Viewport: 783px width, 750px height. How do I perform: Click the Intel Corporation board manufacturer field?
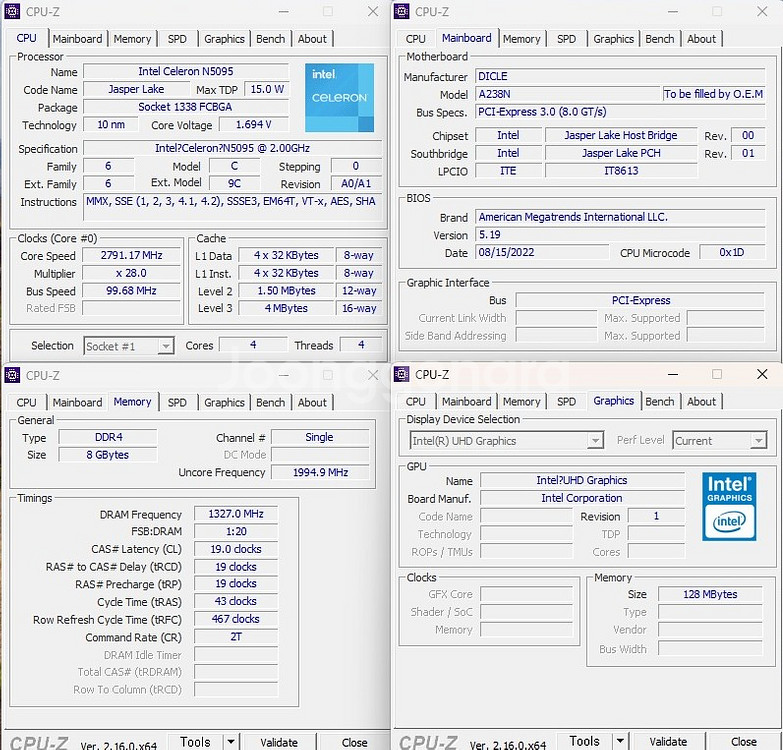(x=582, y=498)
